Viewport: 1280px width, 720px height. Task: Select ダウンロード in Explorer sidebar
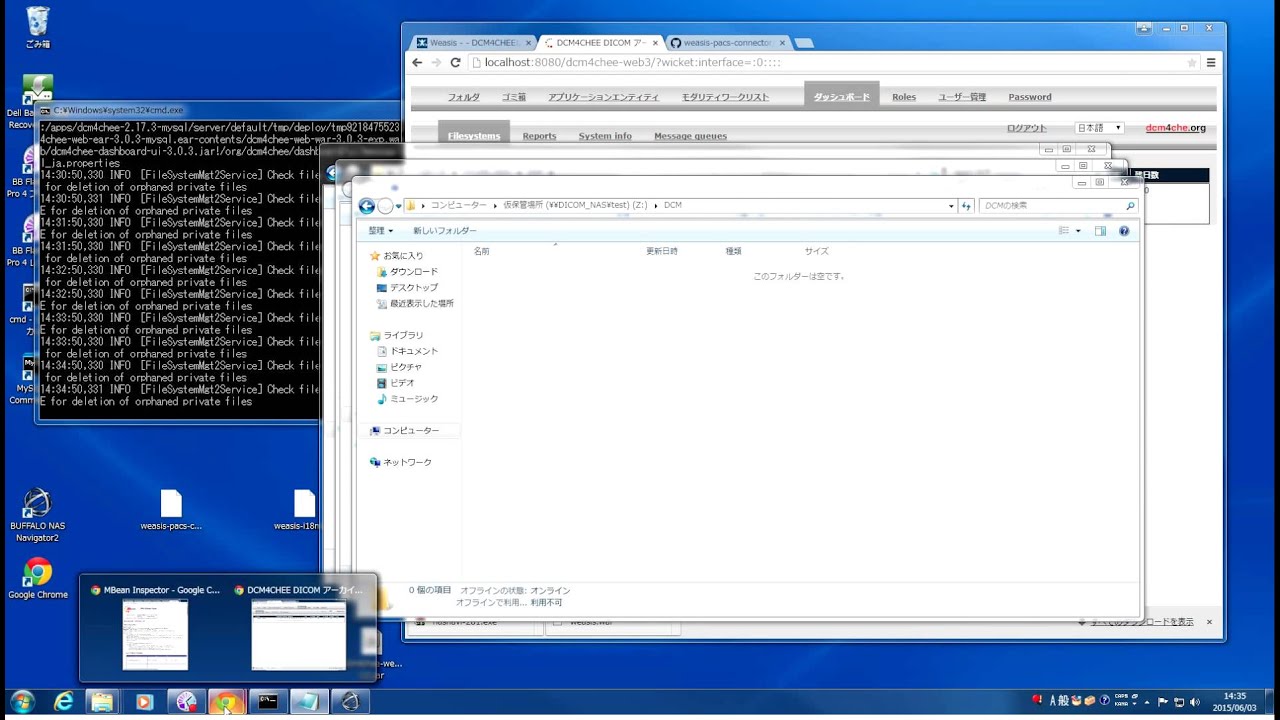click(x=414, y=272)
